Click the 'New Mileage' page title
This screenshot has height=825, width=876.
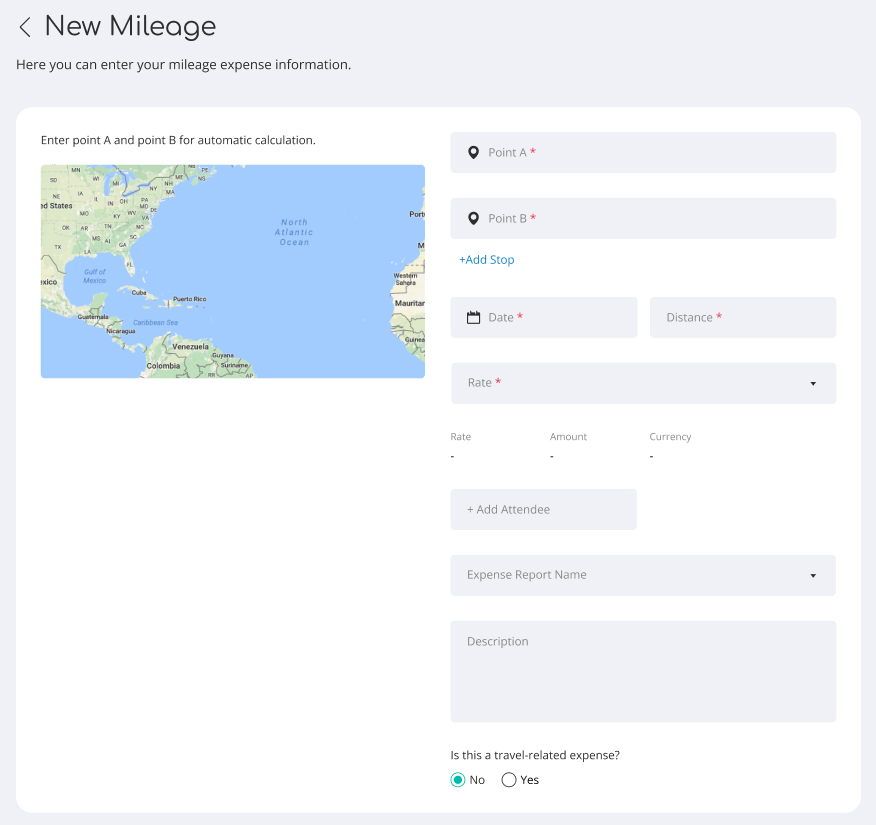pyautogui.click(x=130, y=26)
